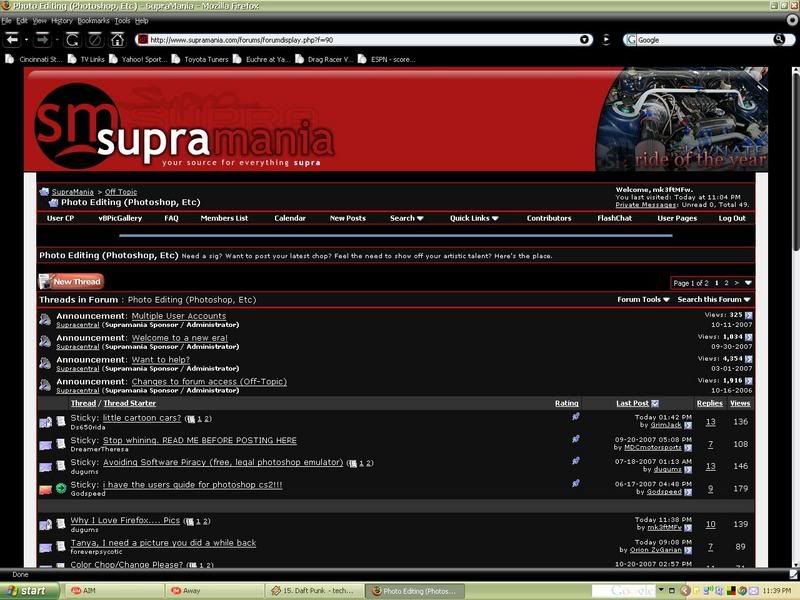
Task: Click in the URL address field
Action: tap(362, 40)
